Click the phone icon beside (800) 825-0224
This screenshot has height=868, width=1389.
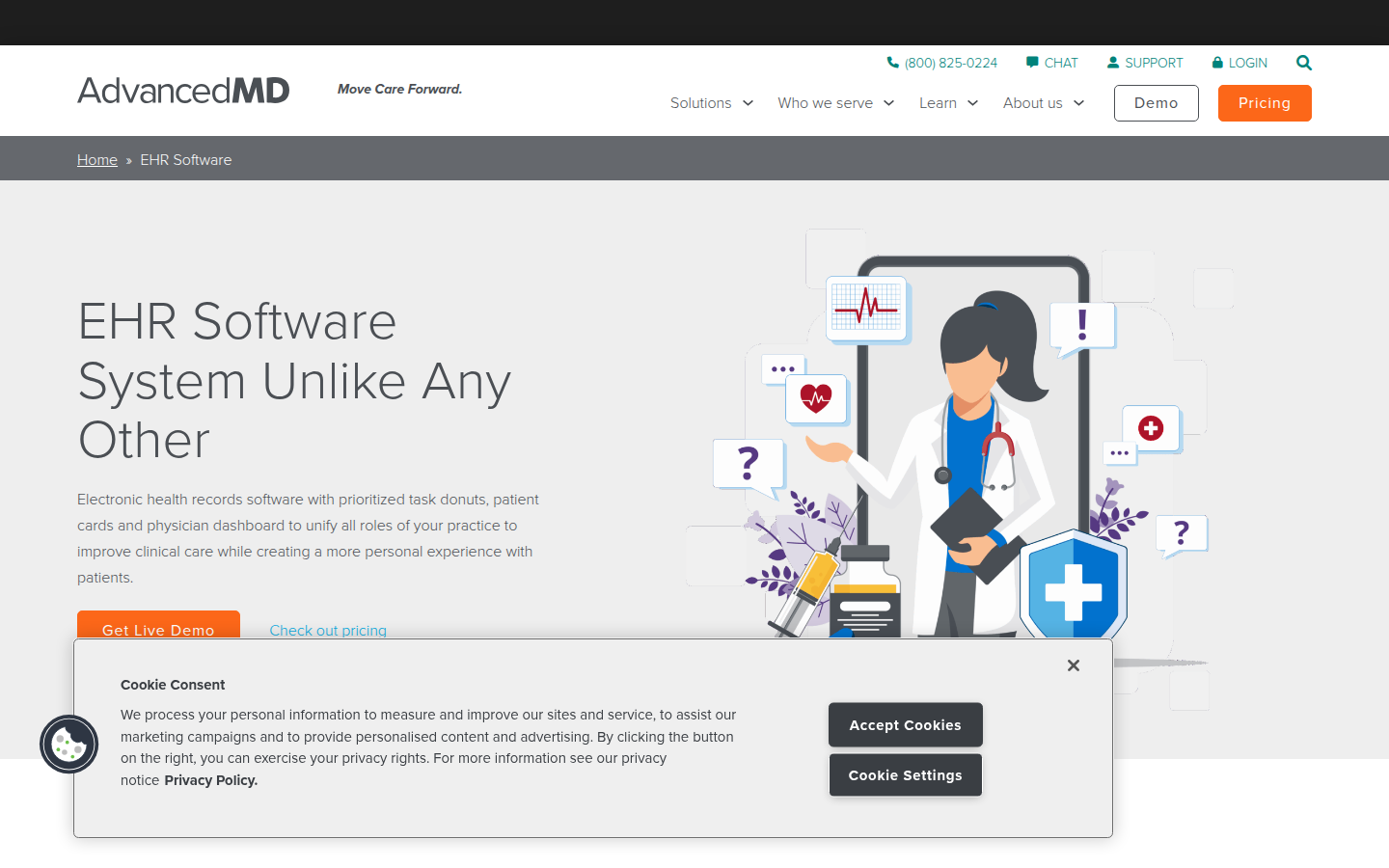click(892, 63)
